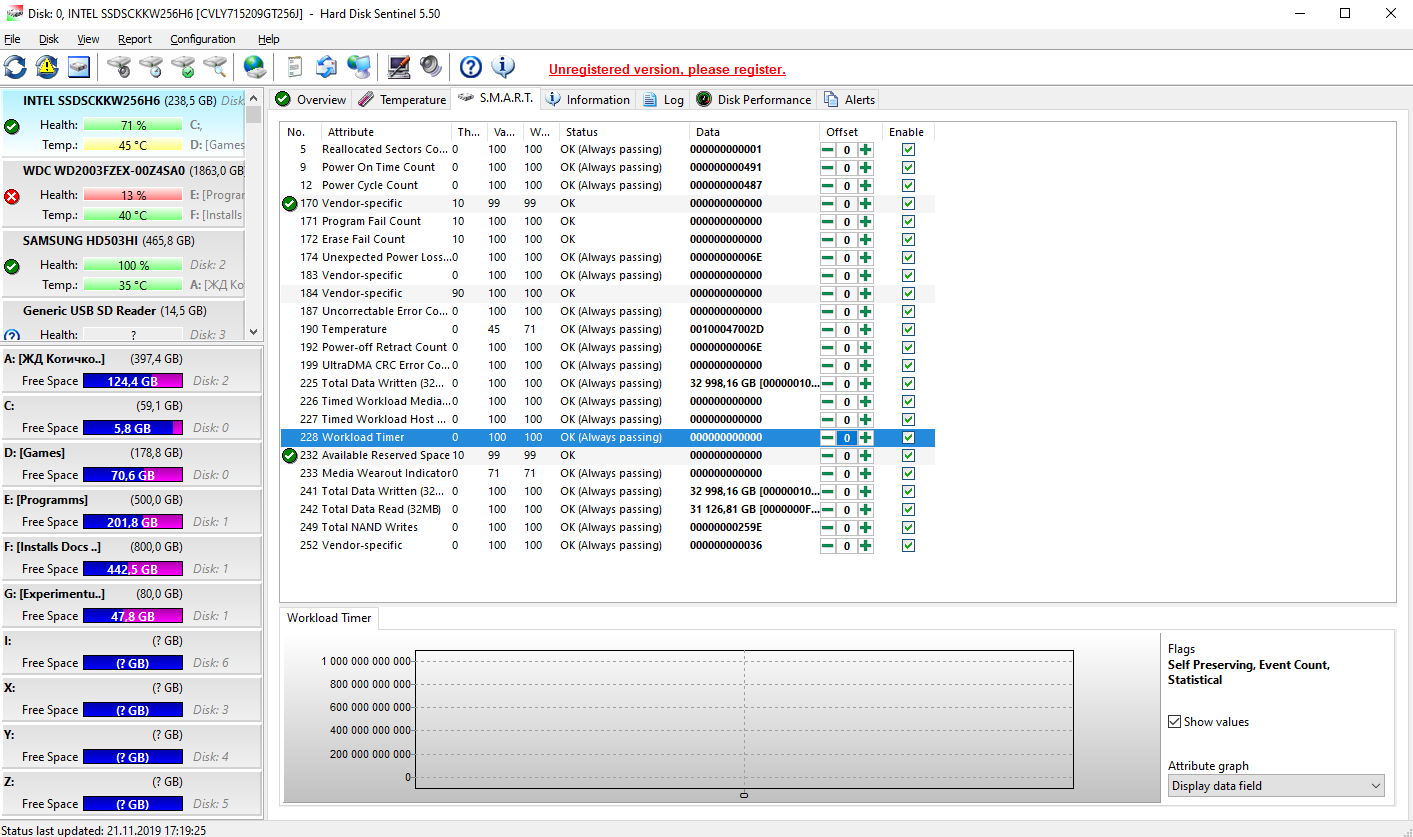Sort by the No. column header
The image size is (1413, 837).
click(x=301, y=132)
